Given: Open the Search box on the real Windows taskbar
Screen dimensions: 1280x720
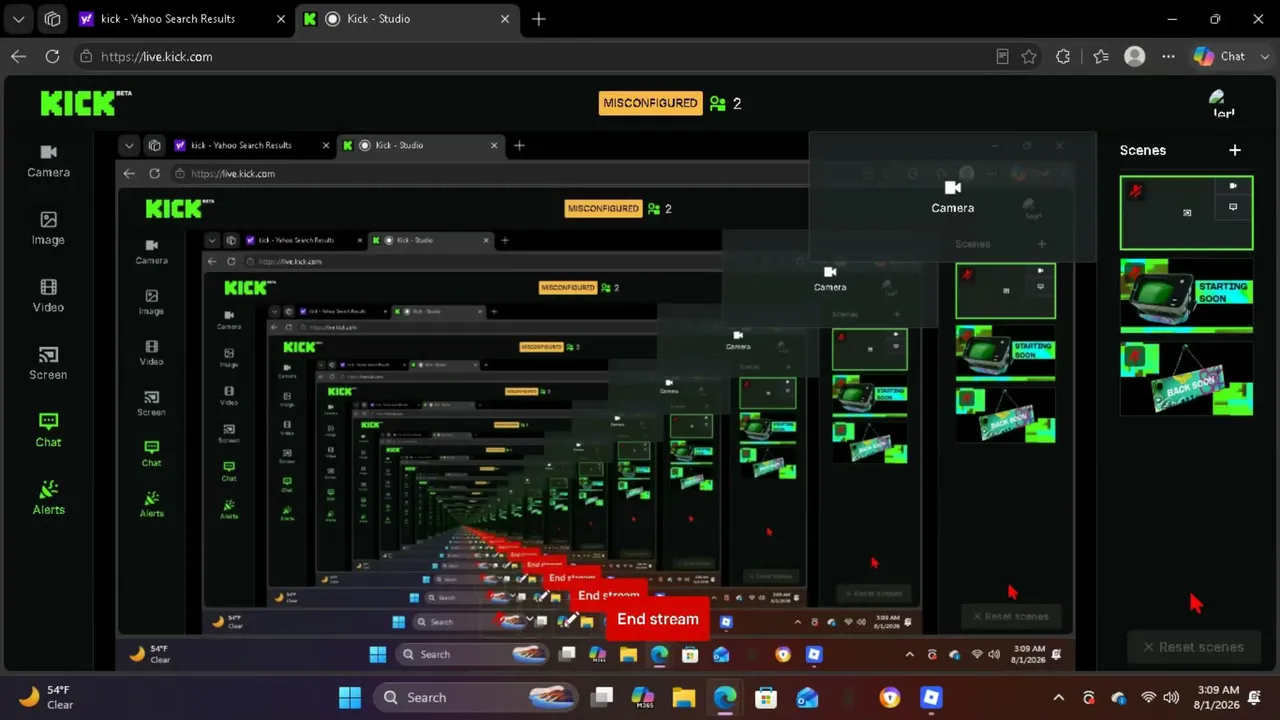Looking at the screenshot, I should point(477,697).
